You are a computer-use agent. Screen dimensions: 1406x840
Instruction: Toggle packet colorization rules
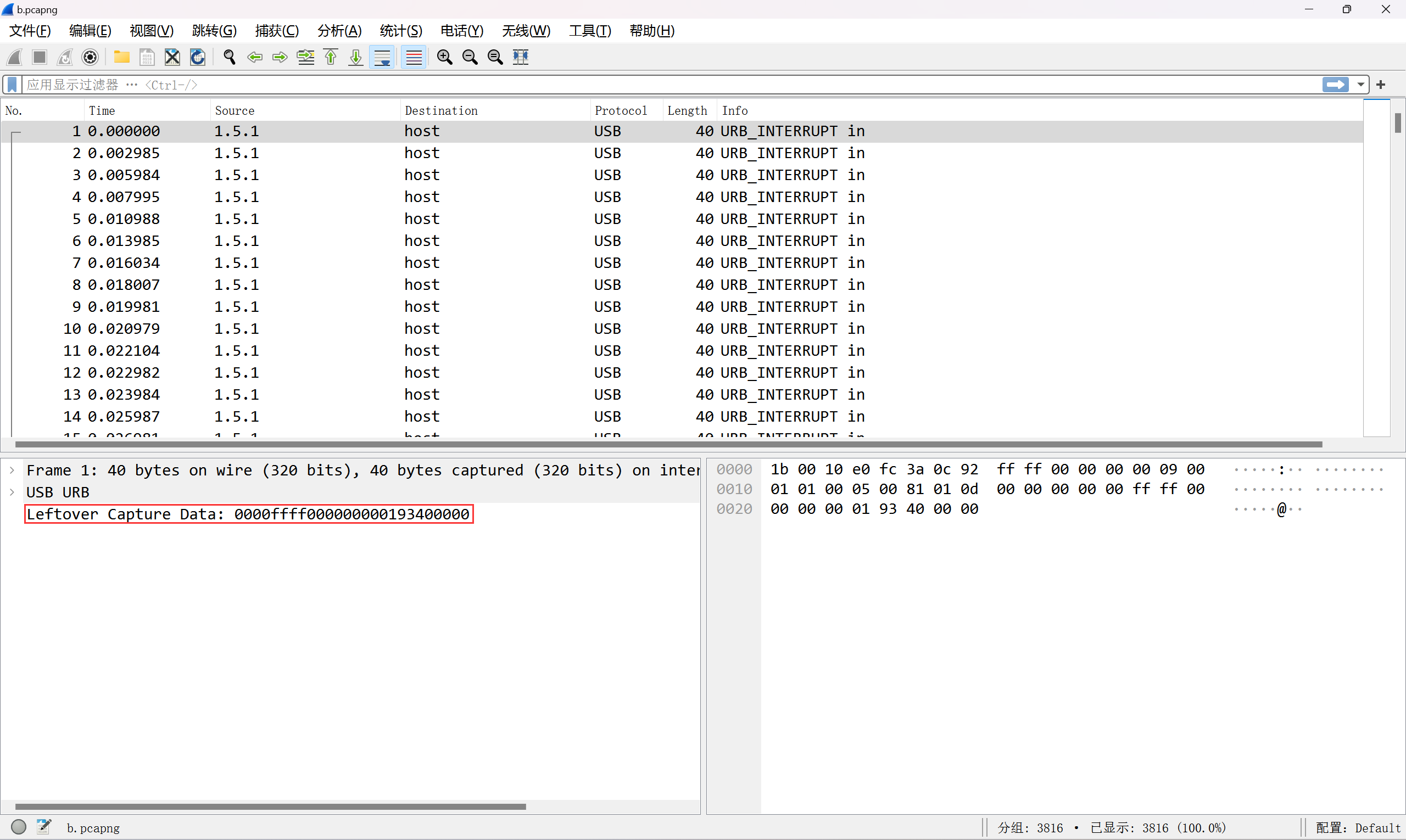tap(414, 57)
